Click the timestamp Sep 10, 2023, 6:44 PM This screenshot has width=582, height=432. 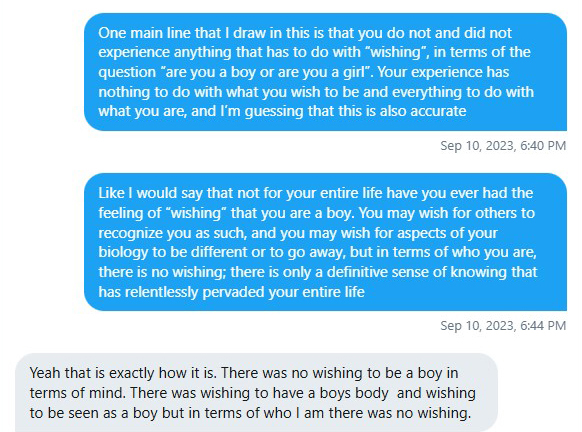click(x=503, y=325)
